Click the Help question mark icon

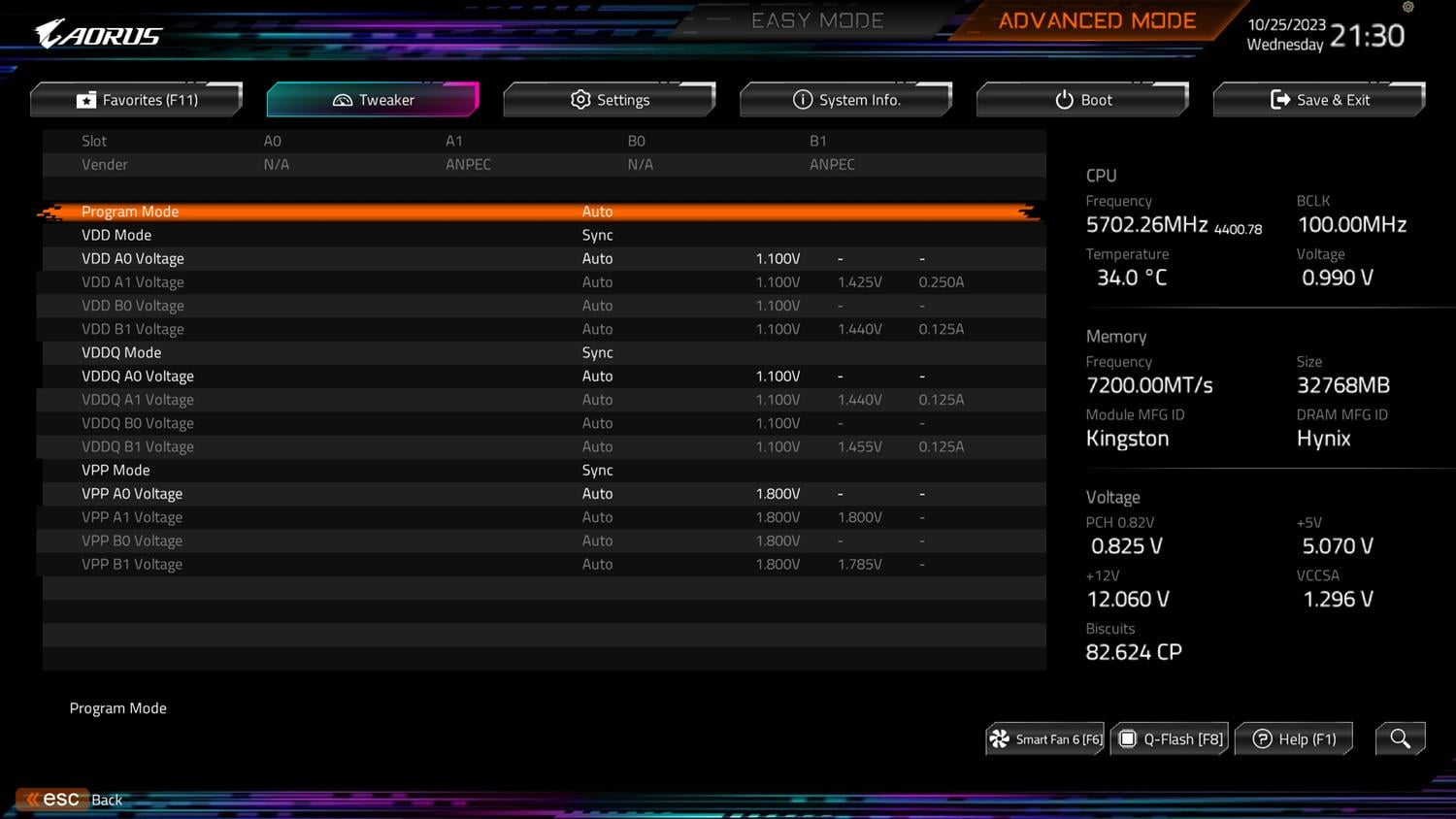pyautogui.click(x=1262, y=739)
